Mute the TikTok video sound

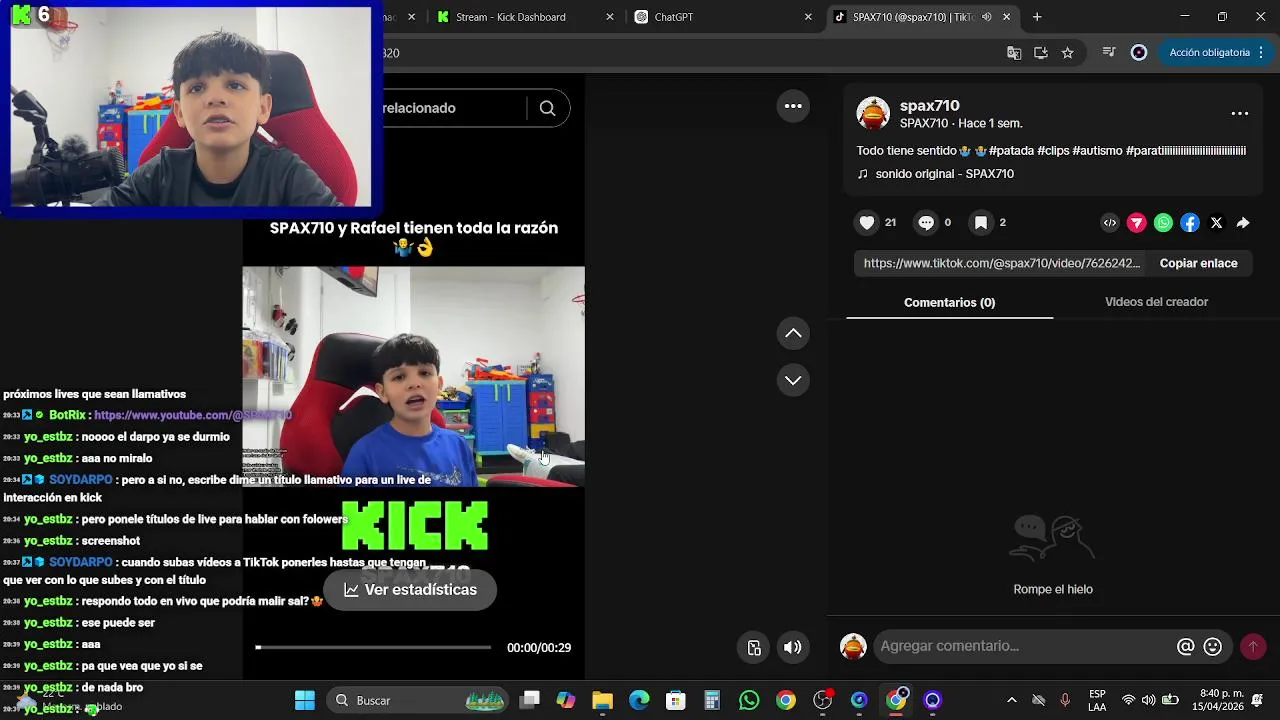click(792, 647)
